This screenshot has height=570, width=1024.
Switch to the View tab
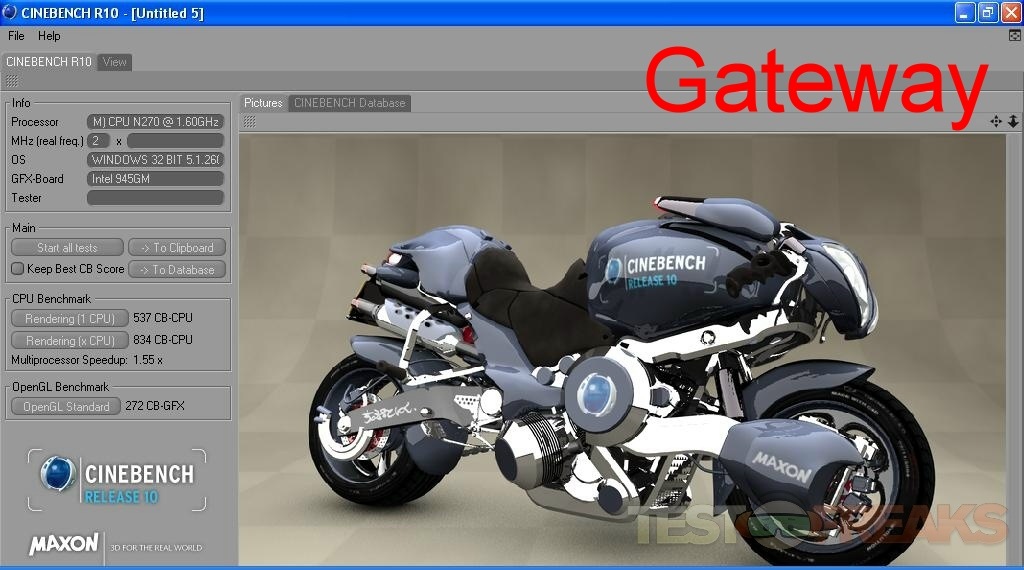pos(115,62)
